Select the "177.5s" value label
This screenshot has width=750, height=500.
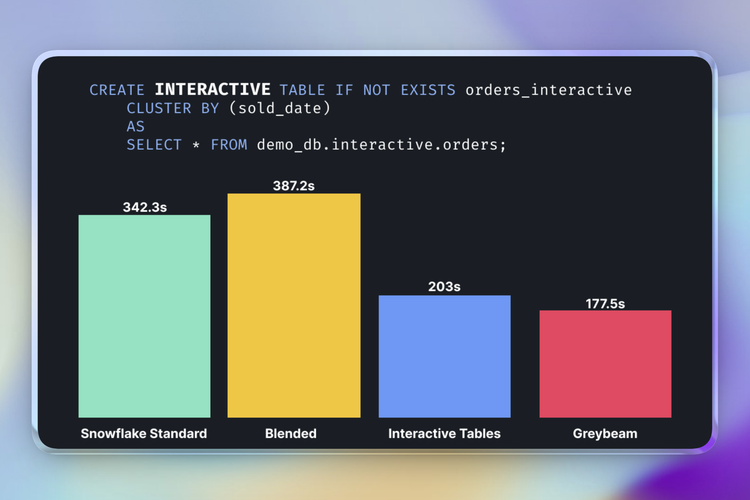[x=605, y=304]
